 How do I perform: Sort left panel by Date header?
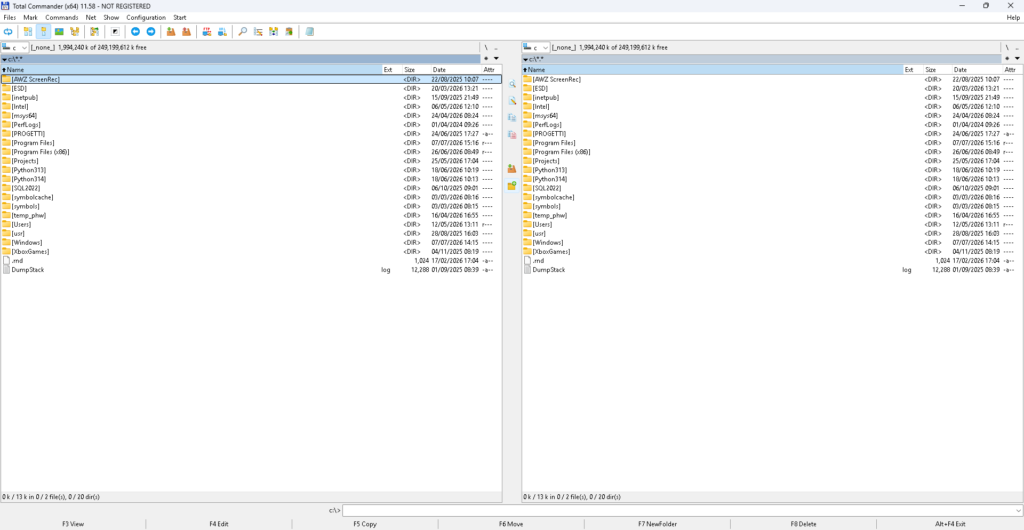click(x=455, y=69)
